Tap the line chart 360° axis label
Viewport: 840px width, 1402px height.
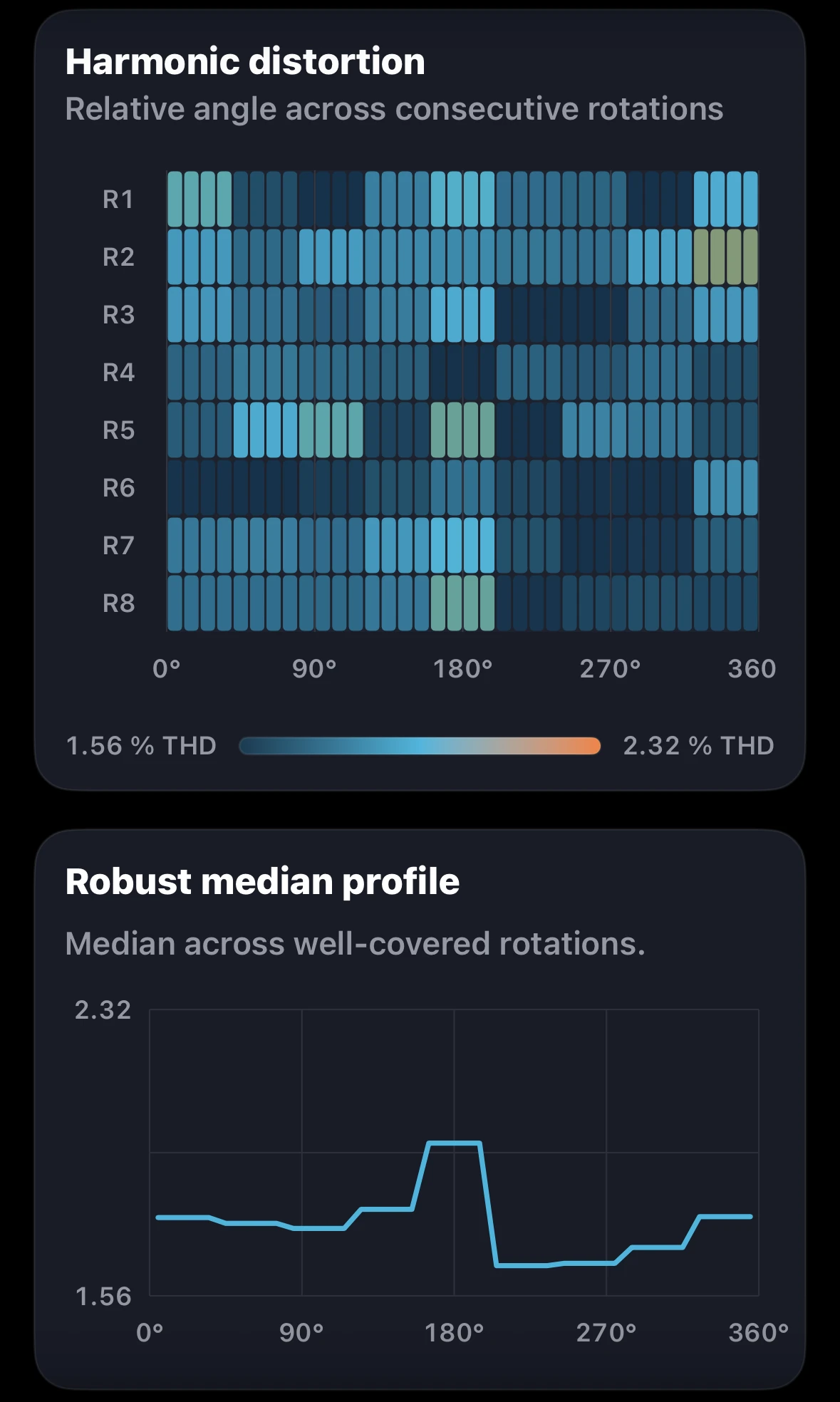[x=758, y=1333]
